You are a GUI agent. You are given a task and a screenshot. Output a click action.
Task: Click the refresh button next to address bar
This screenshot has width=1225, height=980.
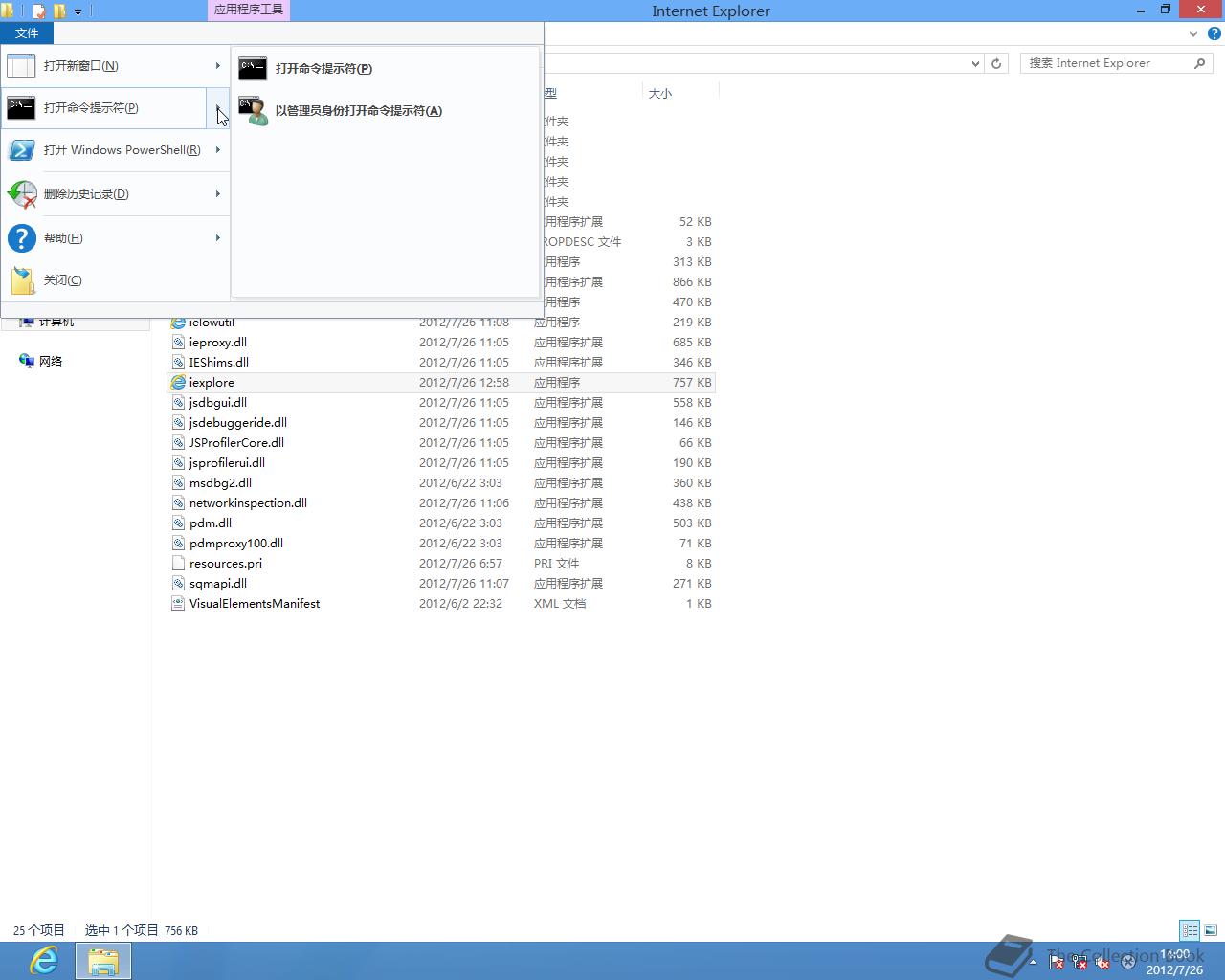point(996,63)
